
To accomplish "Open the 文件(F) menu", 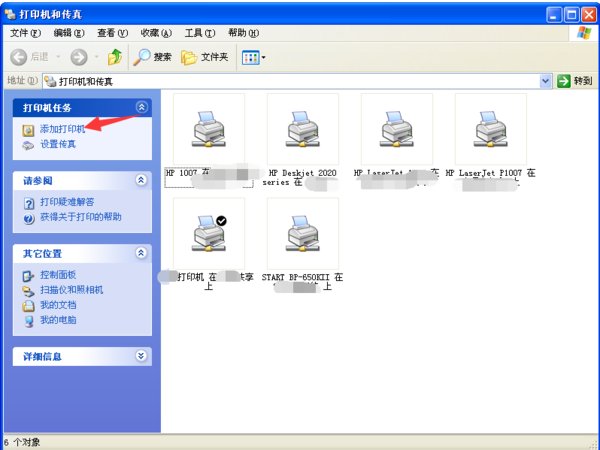I will tap(25, 33).
